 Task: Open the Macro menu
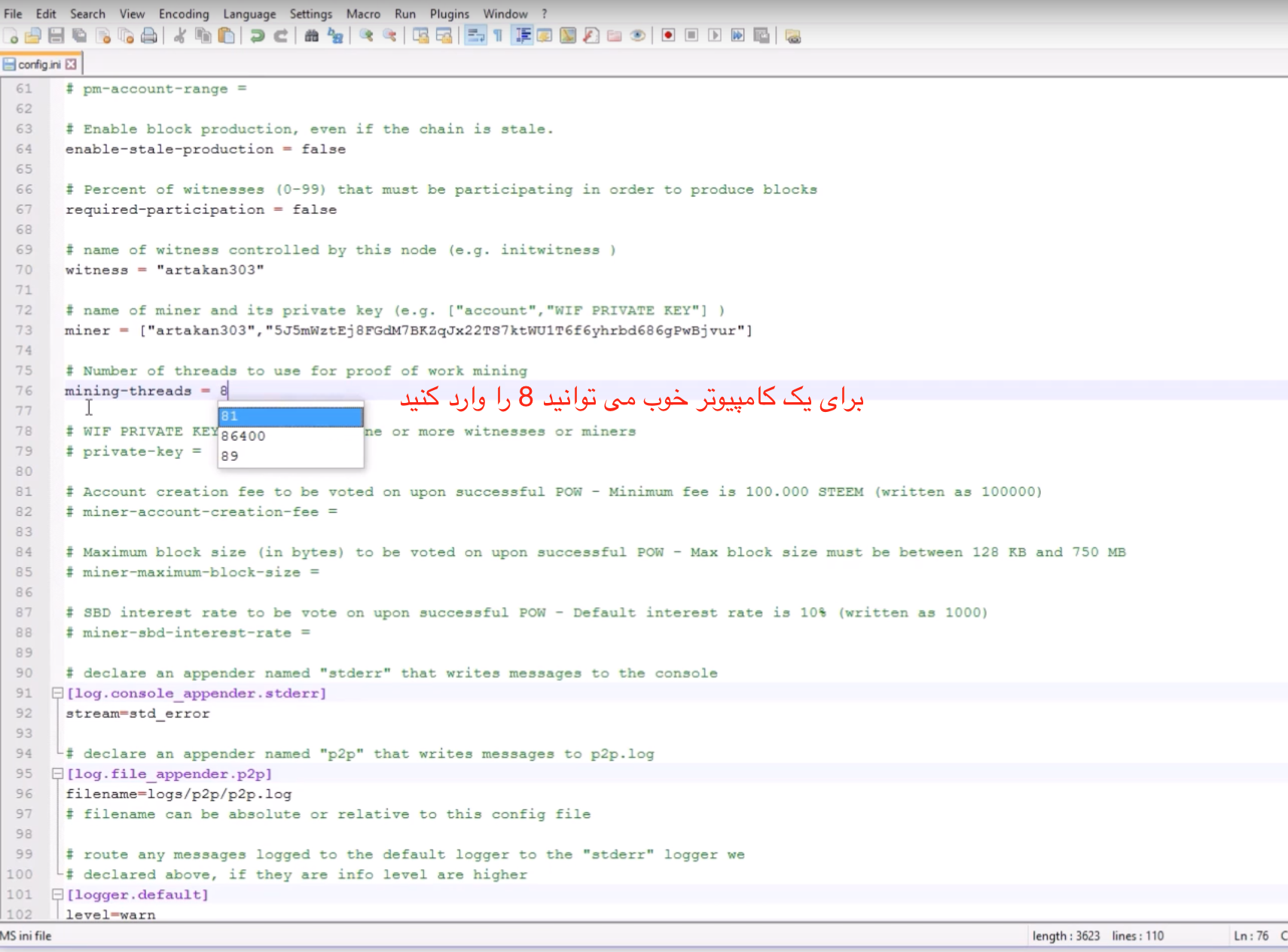363,14
